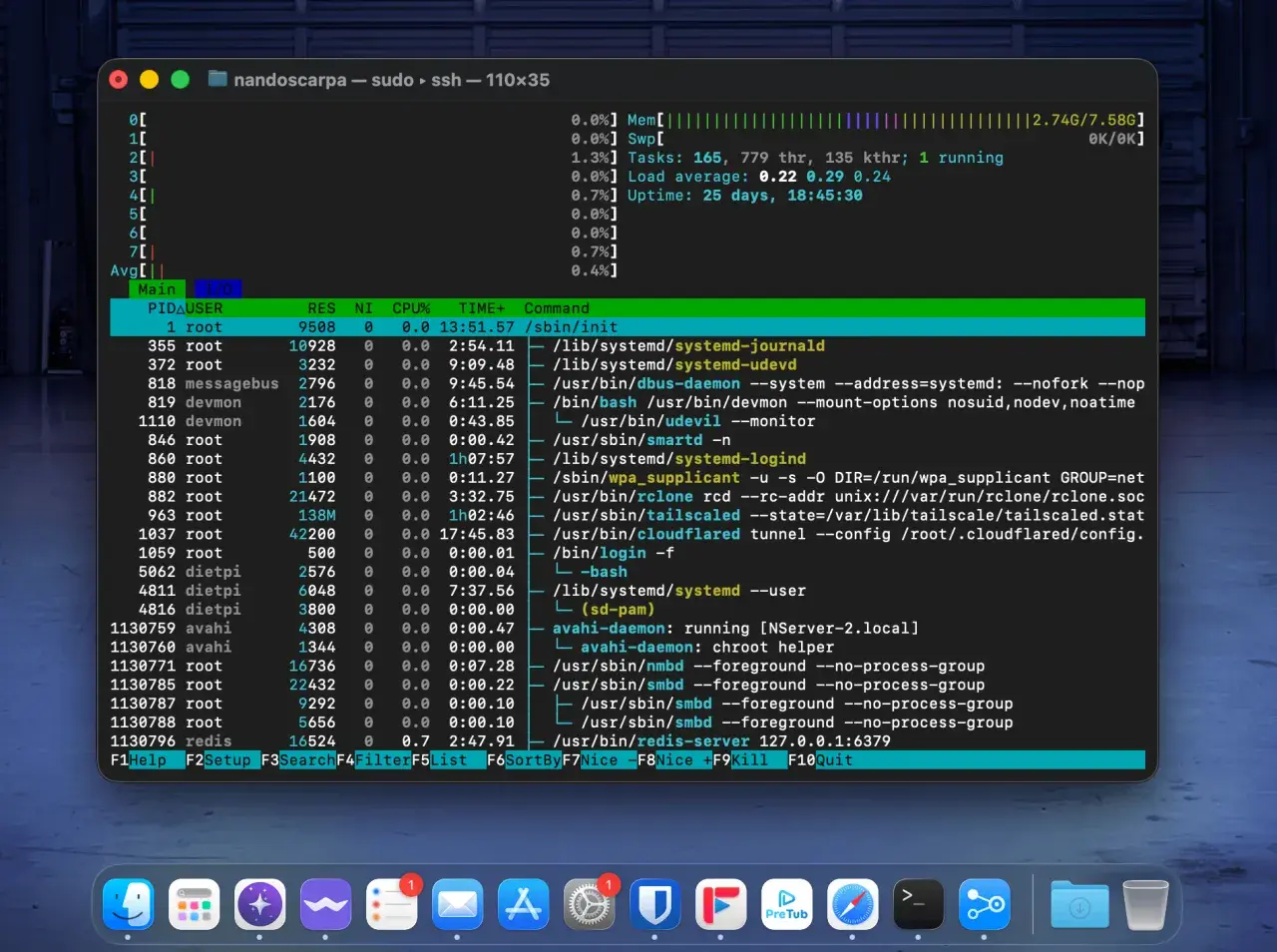Switch to the Main tab in htop
Image resolution: width=1277 pixels, height=952 pixels.
[157, 289]
